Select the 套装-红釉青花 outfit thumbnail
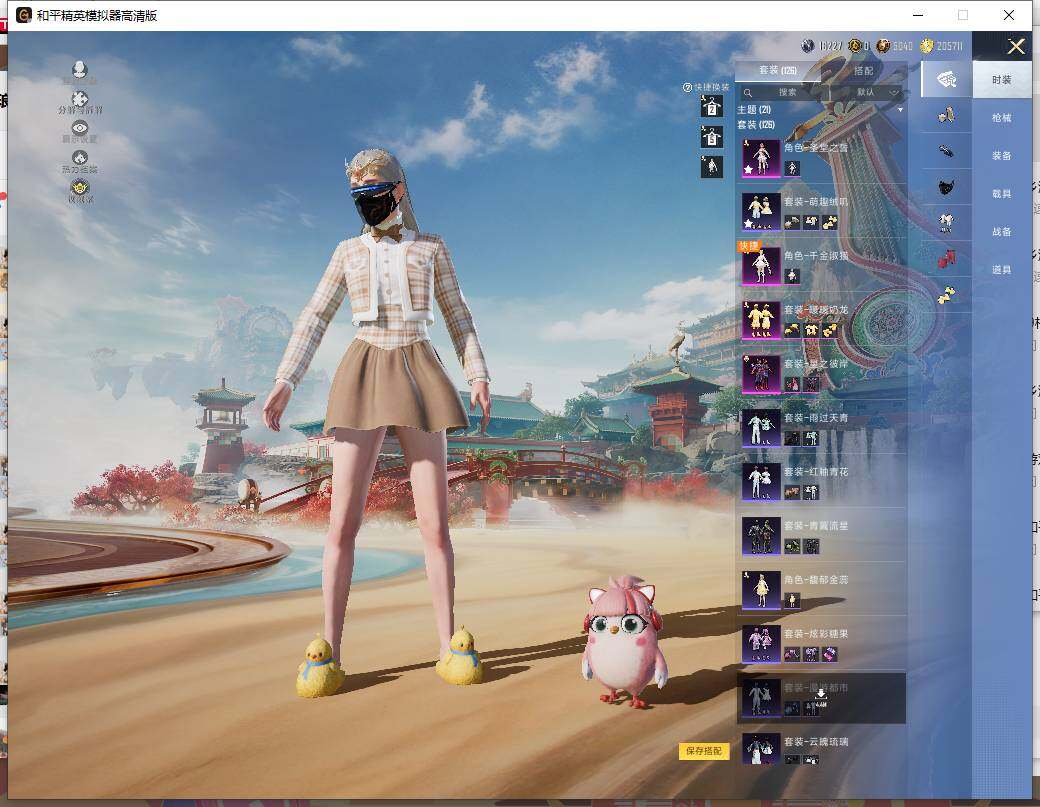The image size is (1040, 807). (x=761, y=482)
